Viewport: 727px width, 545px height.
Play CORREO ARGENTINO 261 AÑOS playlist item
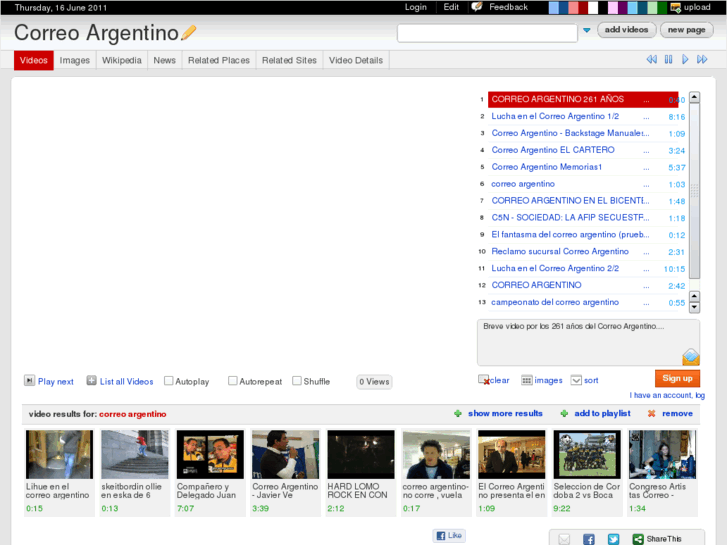(583, 99)
